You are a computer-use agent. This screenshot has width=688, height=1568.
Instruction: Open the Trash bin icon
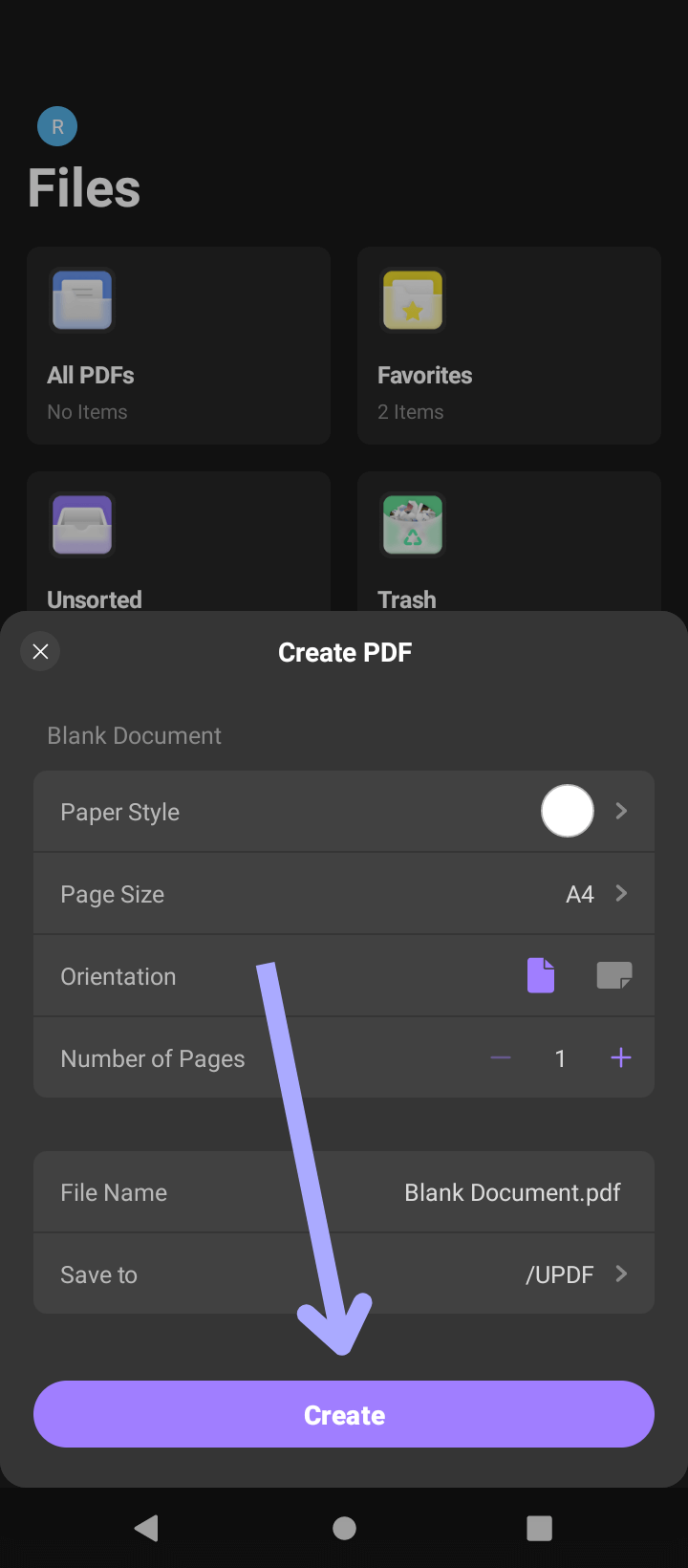point(413,525)
